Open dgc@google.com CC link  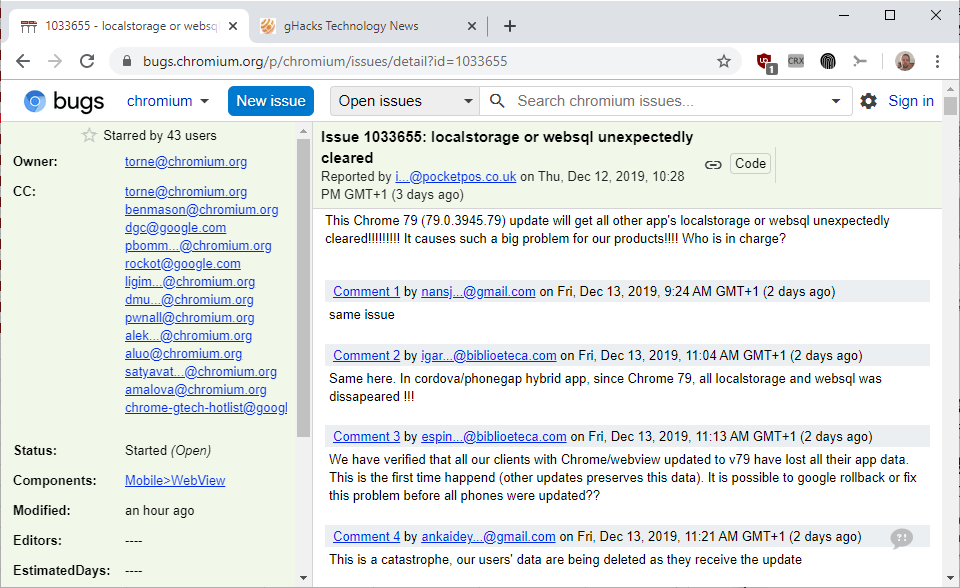point(176,228)
